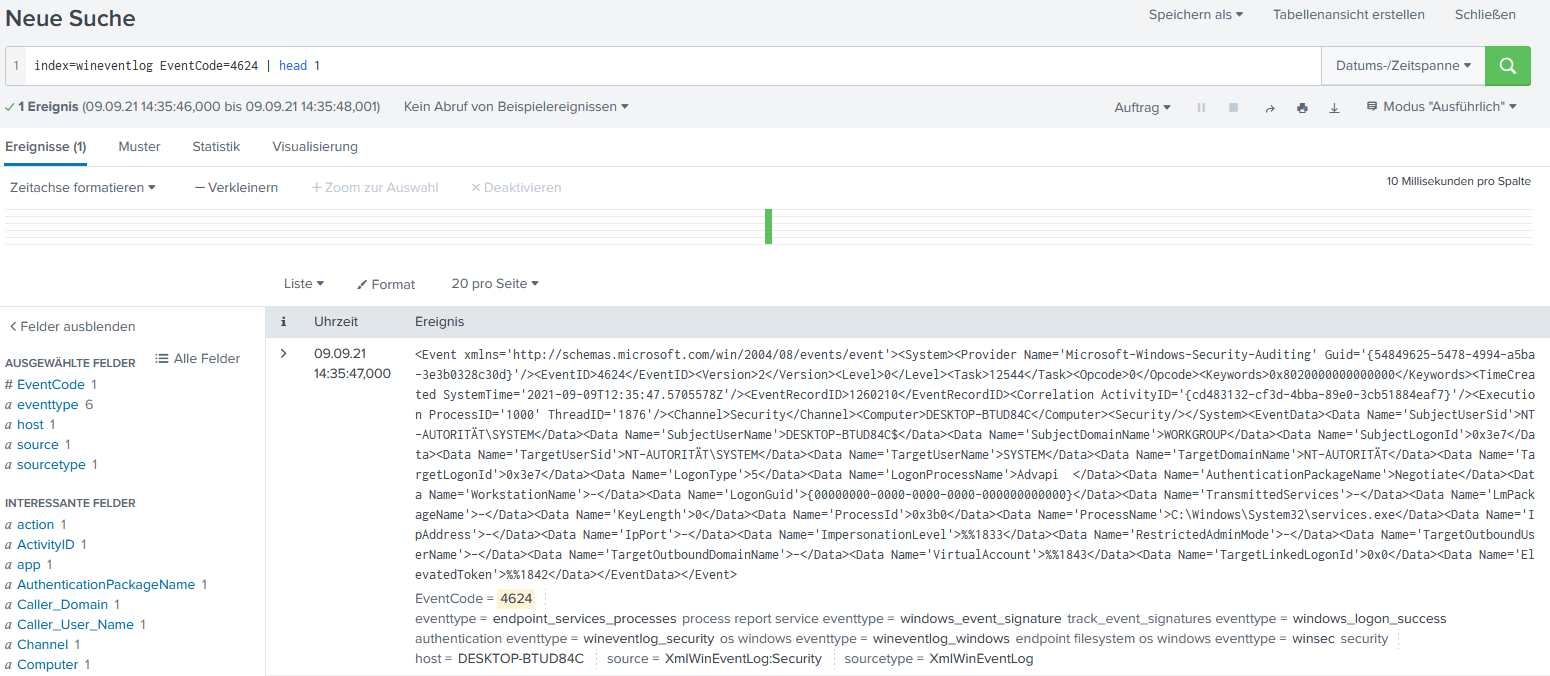Screen dimensions: 1550x676
Task: Click the Uhrzeit column header
Action: (336, 322)
